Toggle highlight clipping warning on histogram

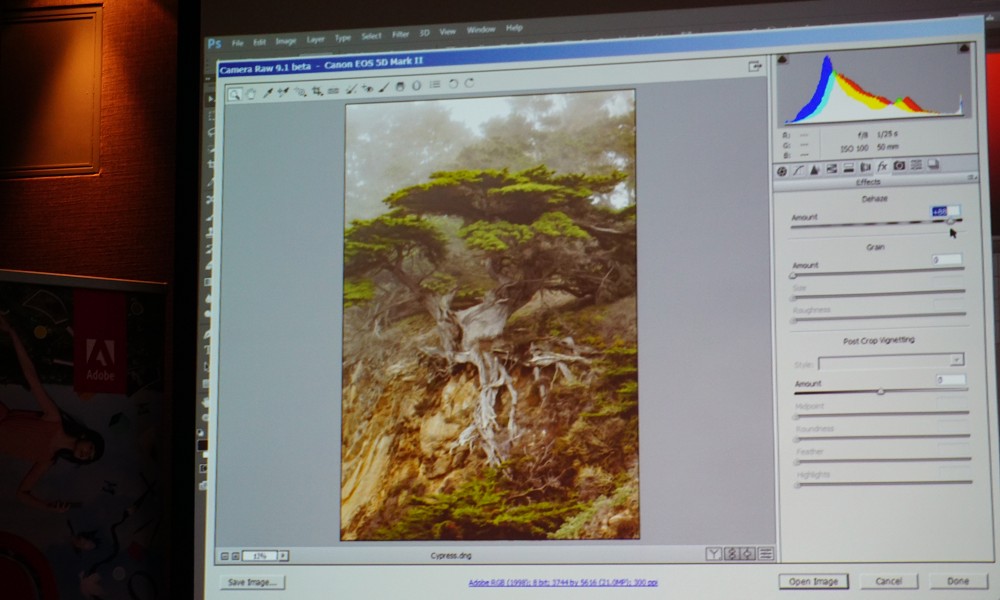point(963,48)
